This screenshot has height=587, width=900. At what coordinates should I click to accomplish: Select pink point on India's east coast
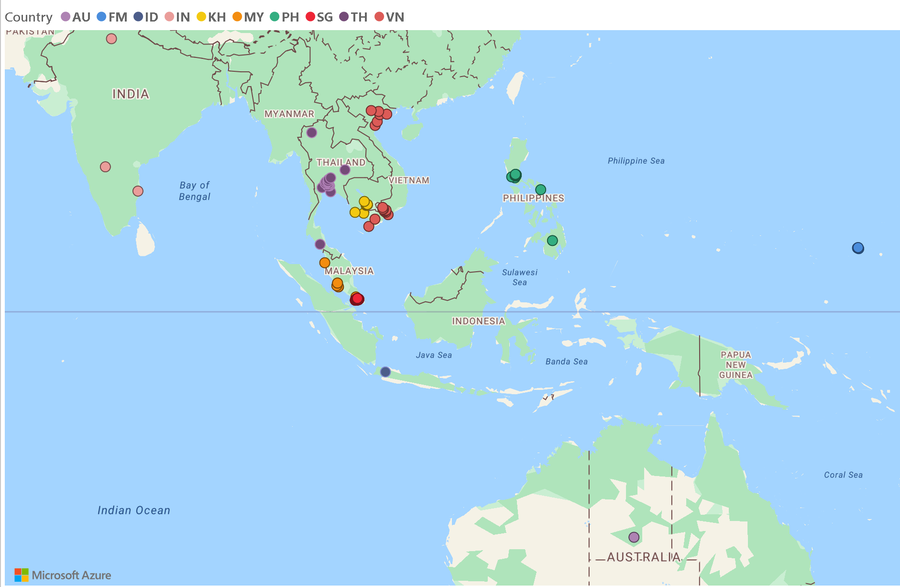click(x=138, y=191)
